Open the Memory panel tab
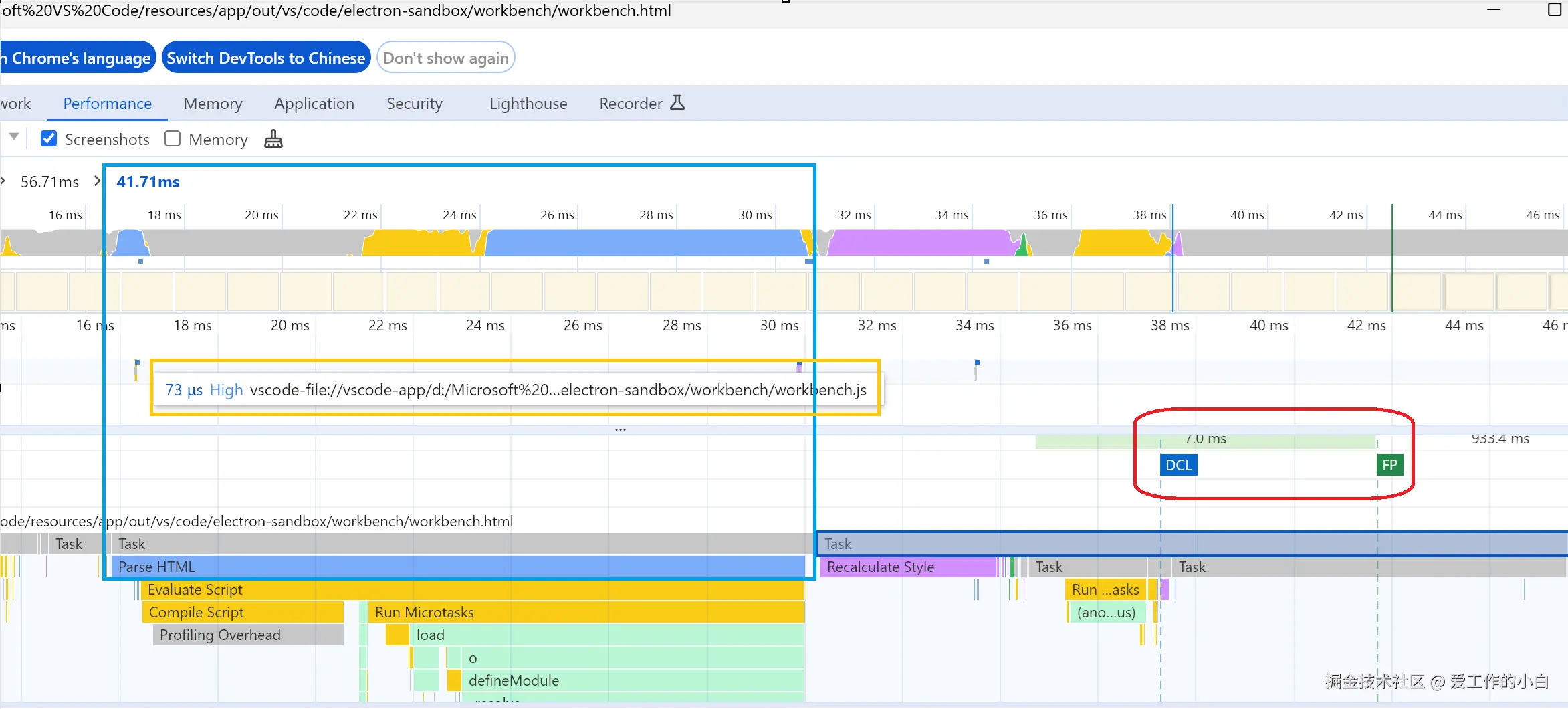Viewport: 1568px width, 709px height. click(x=213, y=104)
